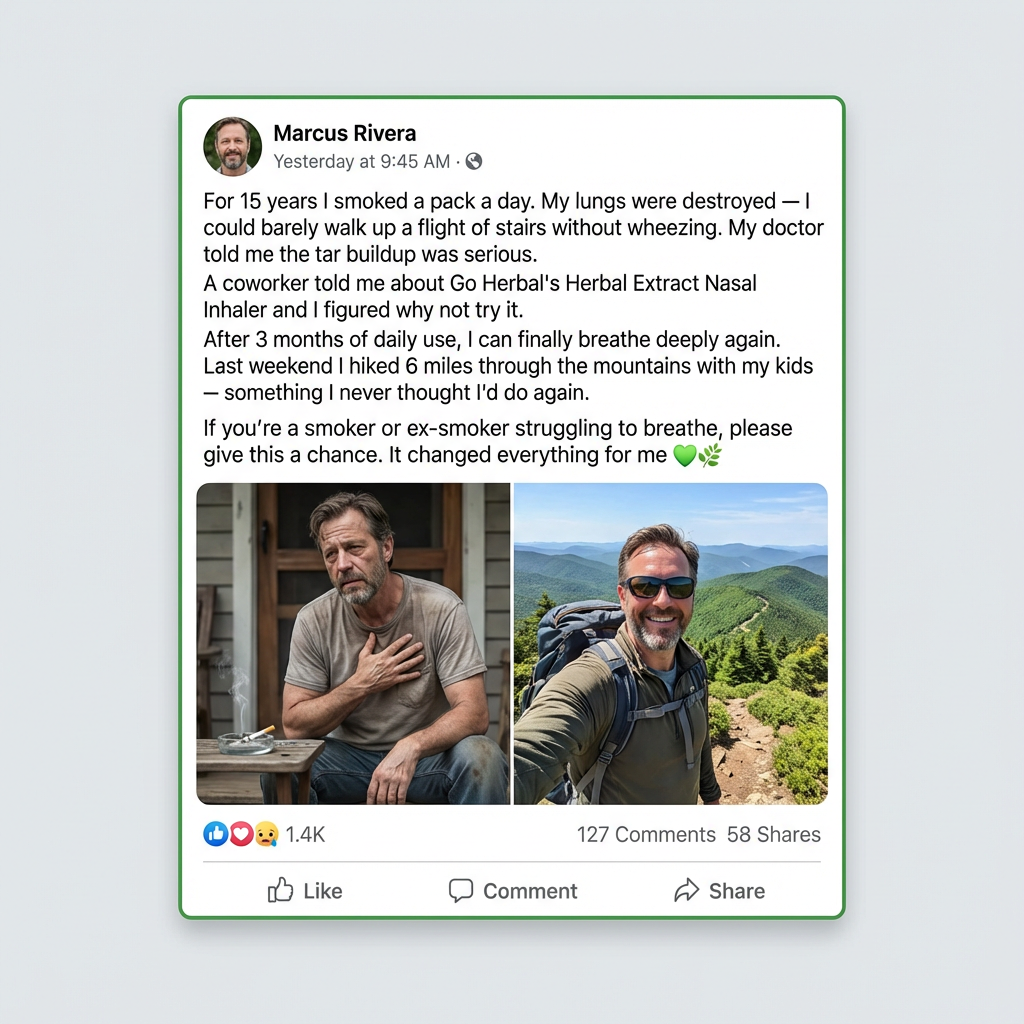Screen dimensions: 1024x1024
Task: Click the sad face reaction icon
Action: coord(265,834)
